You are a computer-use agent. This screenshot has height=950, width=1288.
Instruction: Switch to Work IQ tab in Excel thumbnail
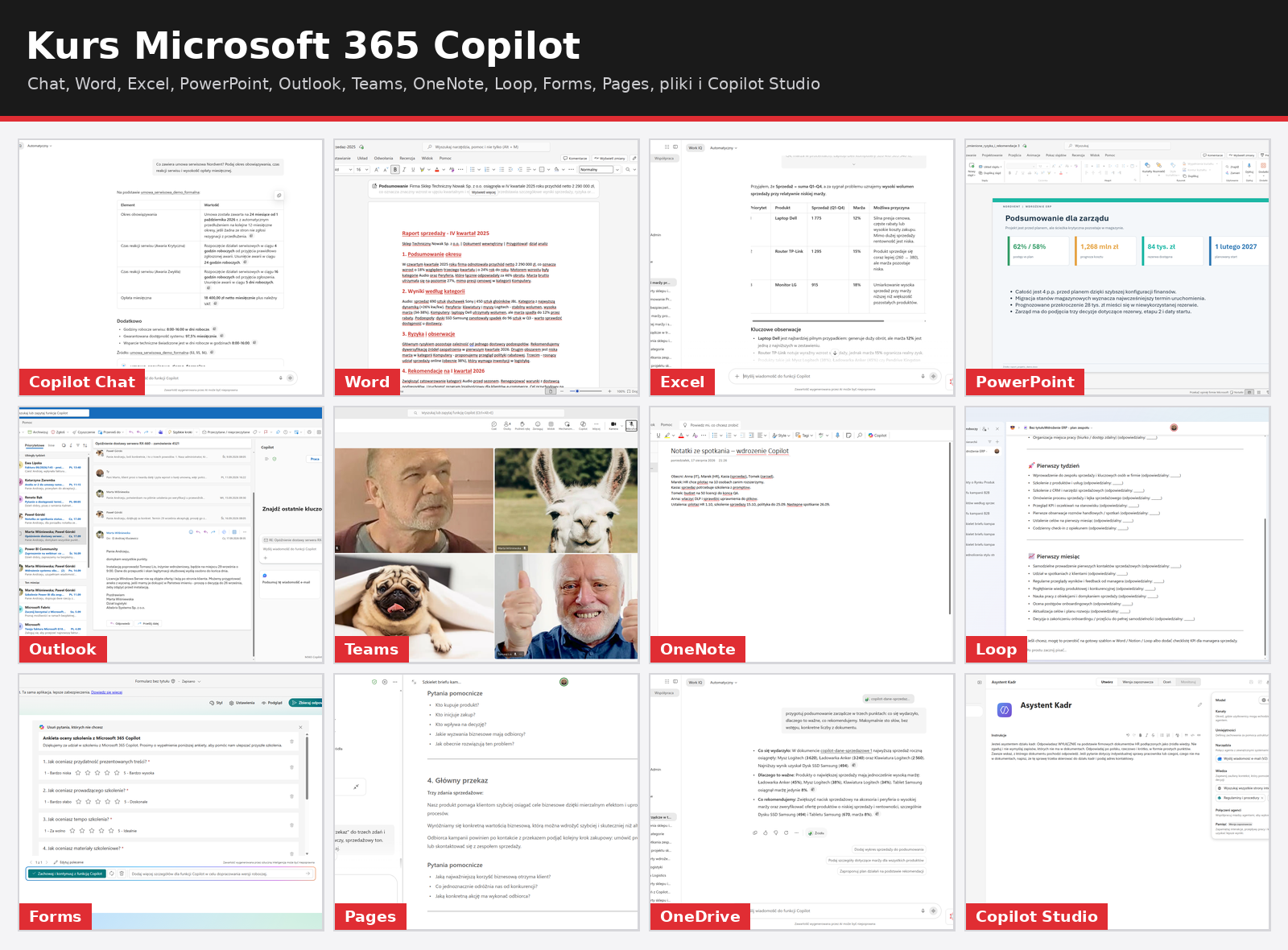tap(696, 148)
